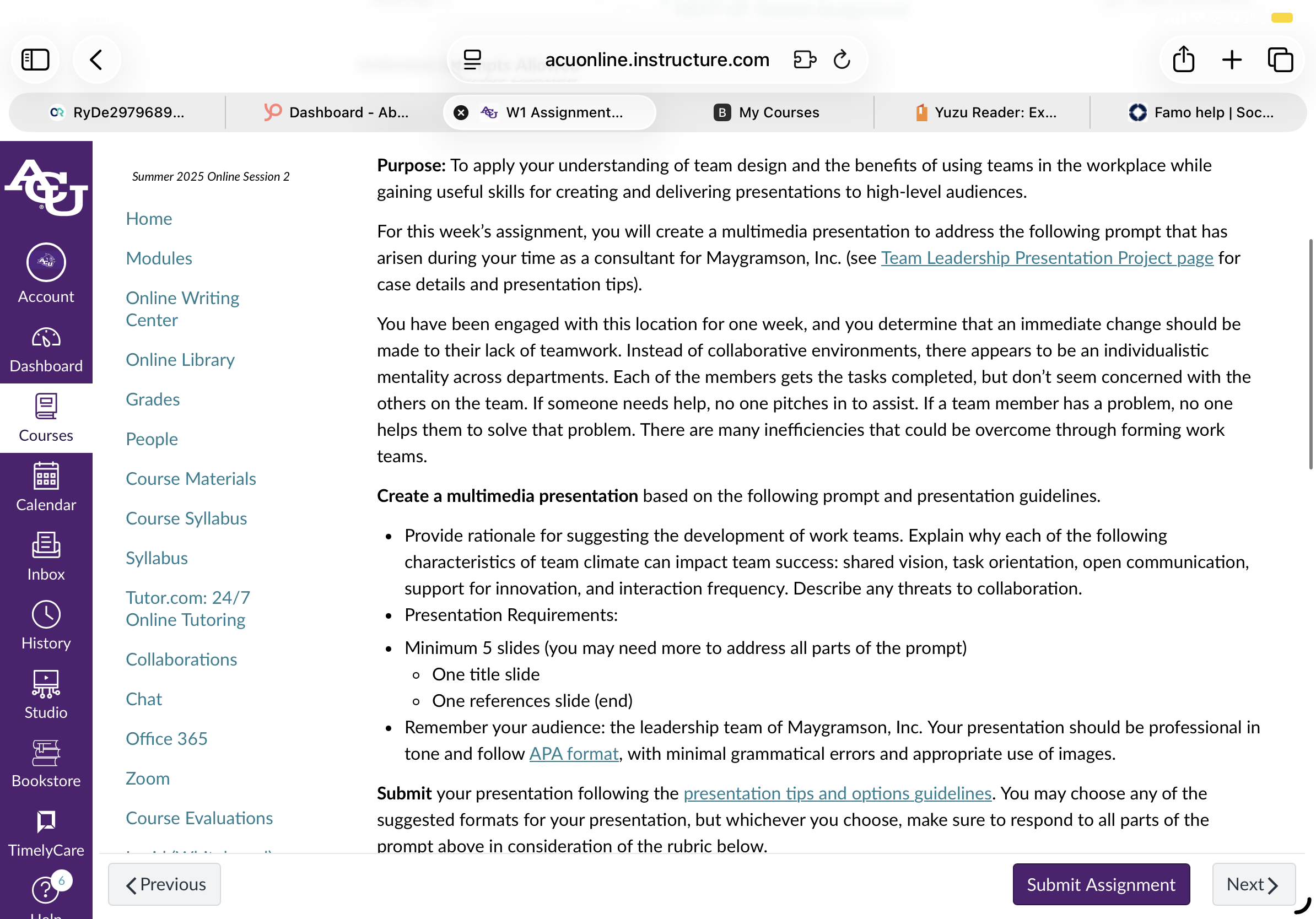Open Studio in the global navigation
This screenshot has height=919, width=1316.
coord(46,694)
